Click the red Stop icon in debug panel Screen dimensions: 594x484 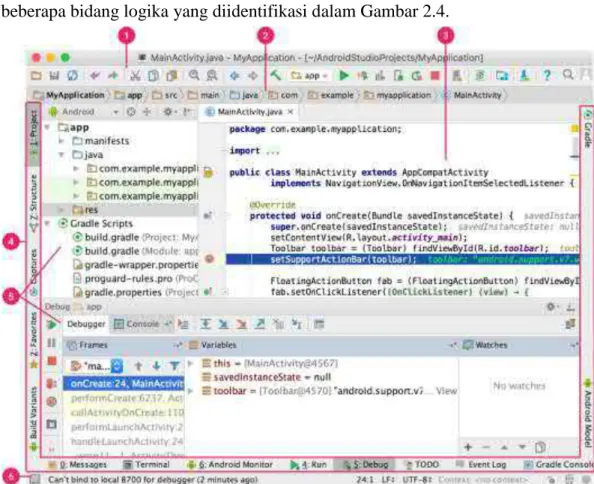52,361
